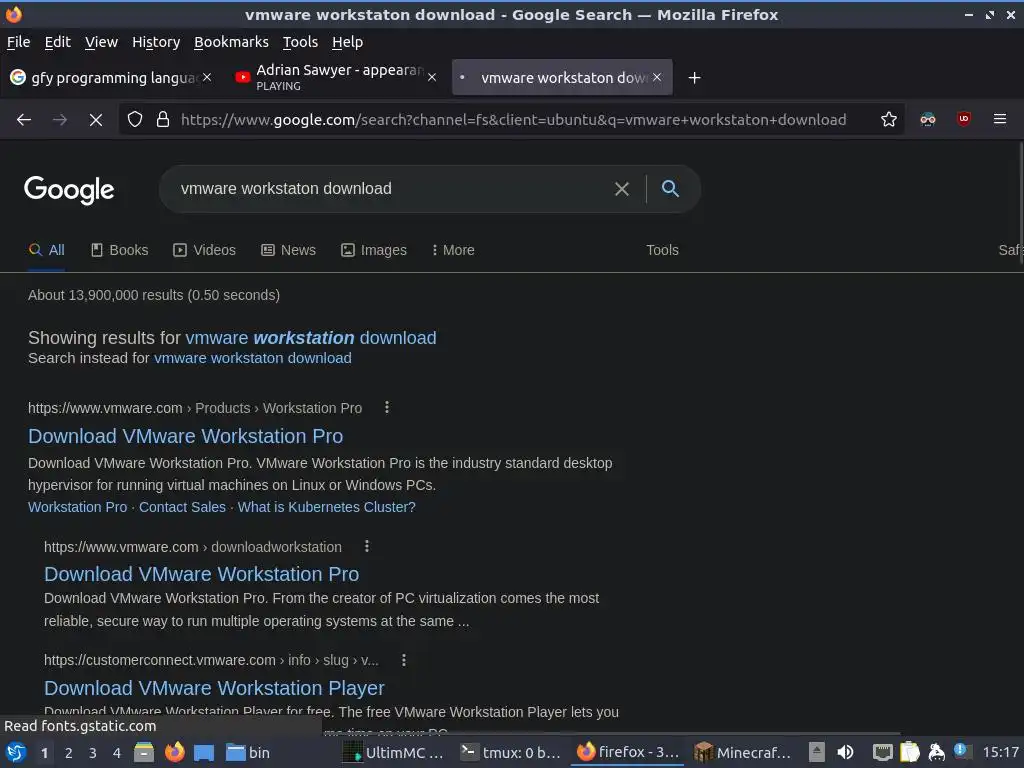Image resolution: width=1024 pixels, height=768 pixels.
Task: Switch to the UltimMC taskbar window
Action: [394, 752]
